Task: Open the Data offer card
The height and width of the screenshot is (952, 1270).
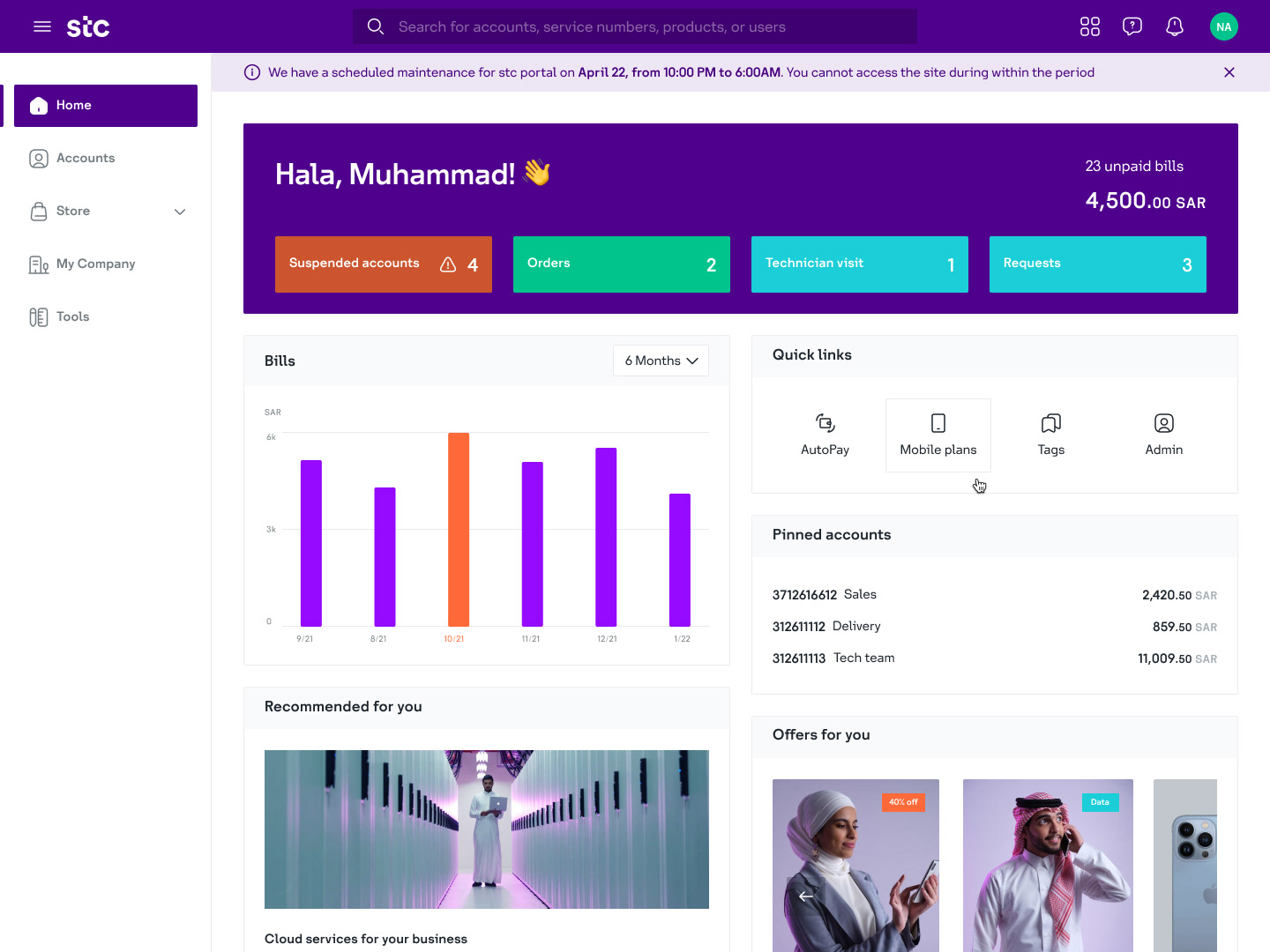Action: pos(1048,866)
